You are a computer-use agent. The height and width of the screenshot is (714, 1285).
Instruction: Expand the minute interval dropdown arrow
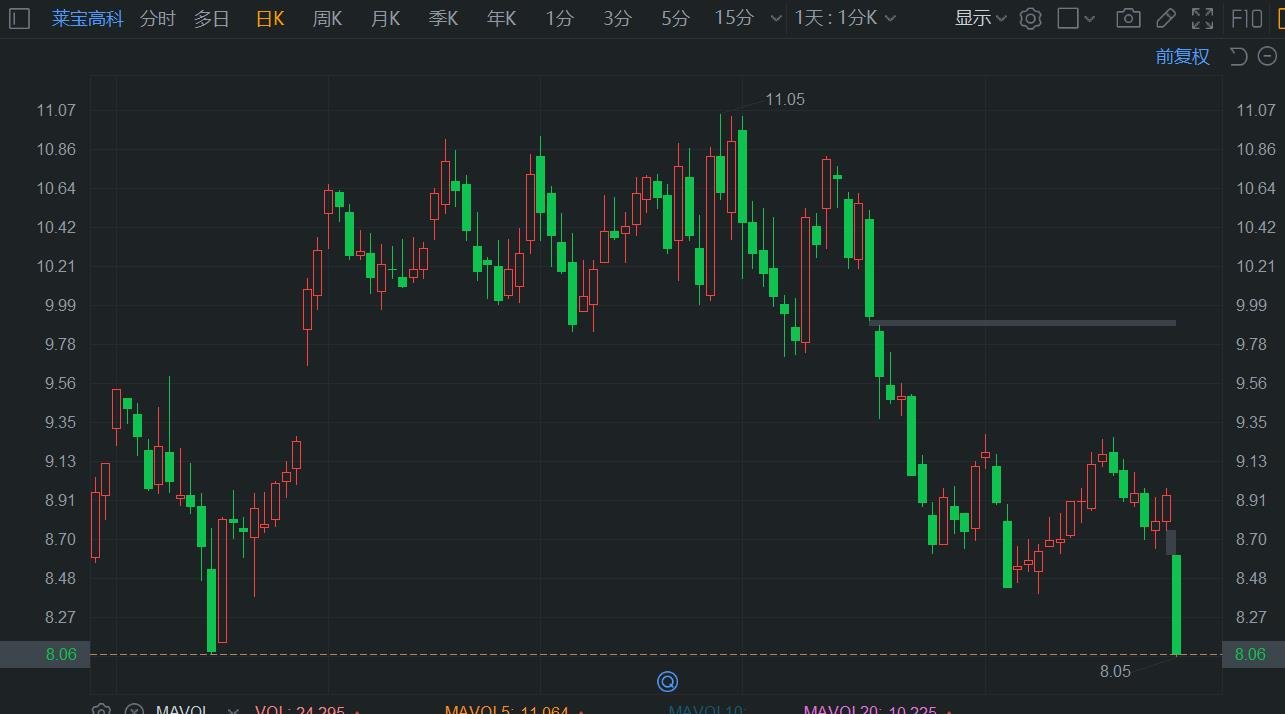[x=776, y=19]
